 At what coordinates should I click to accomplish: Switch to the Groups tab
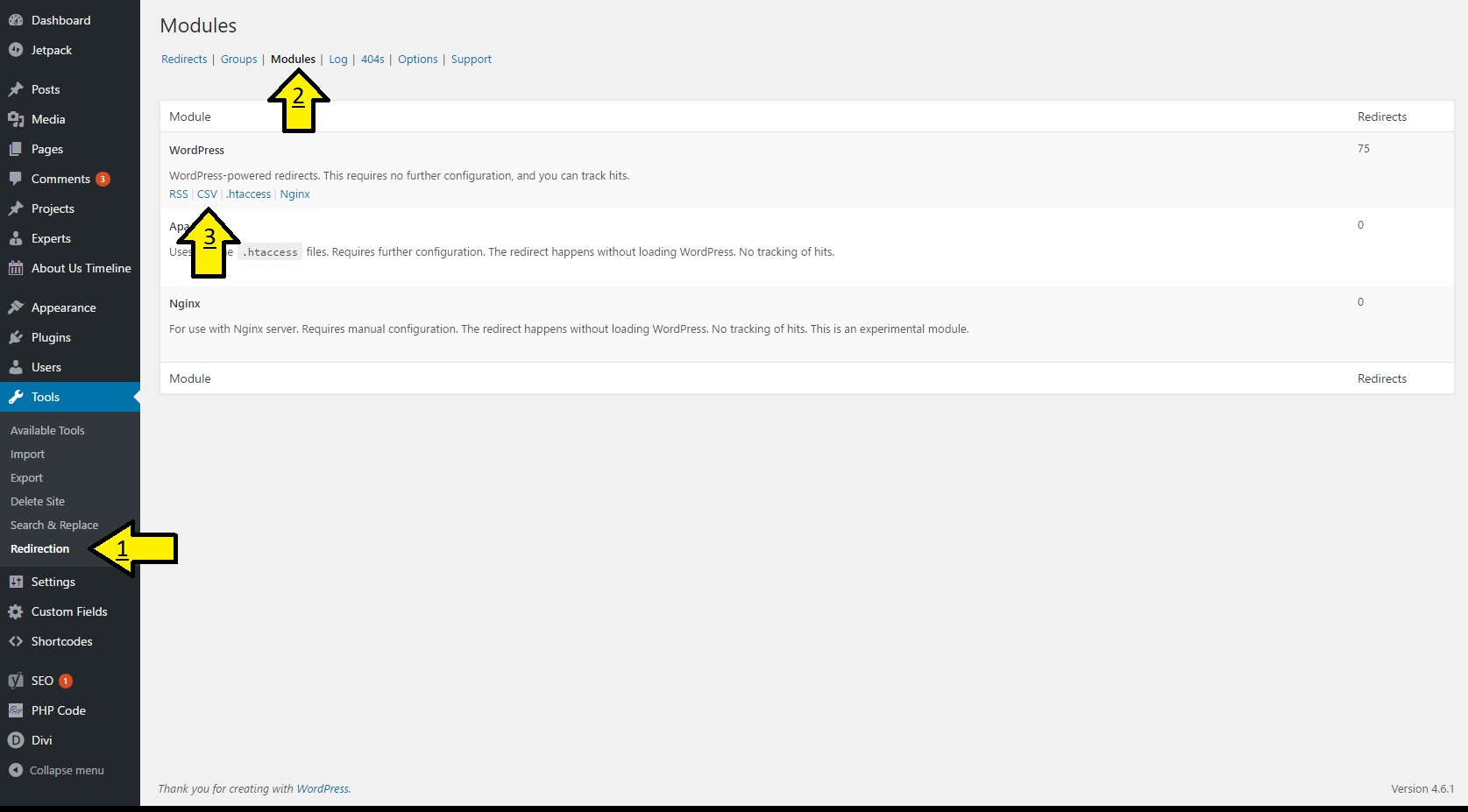[238, 59]
